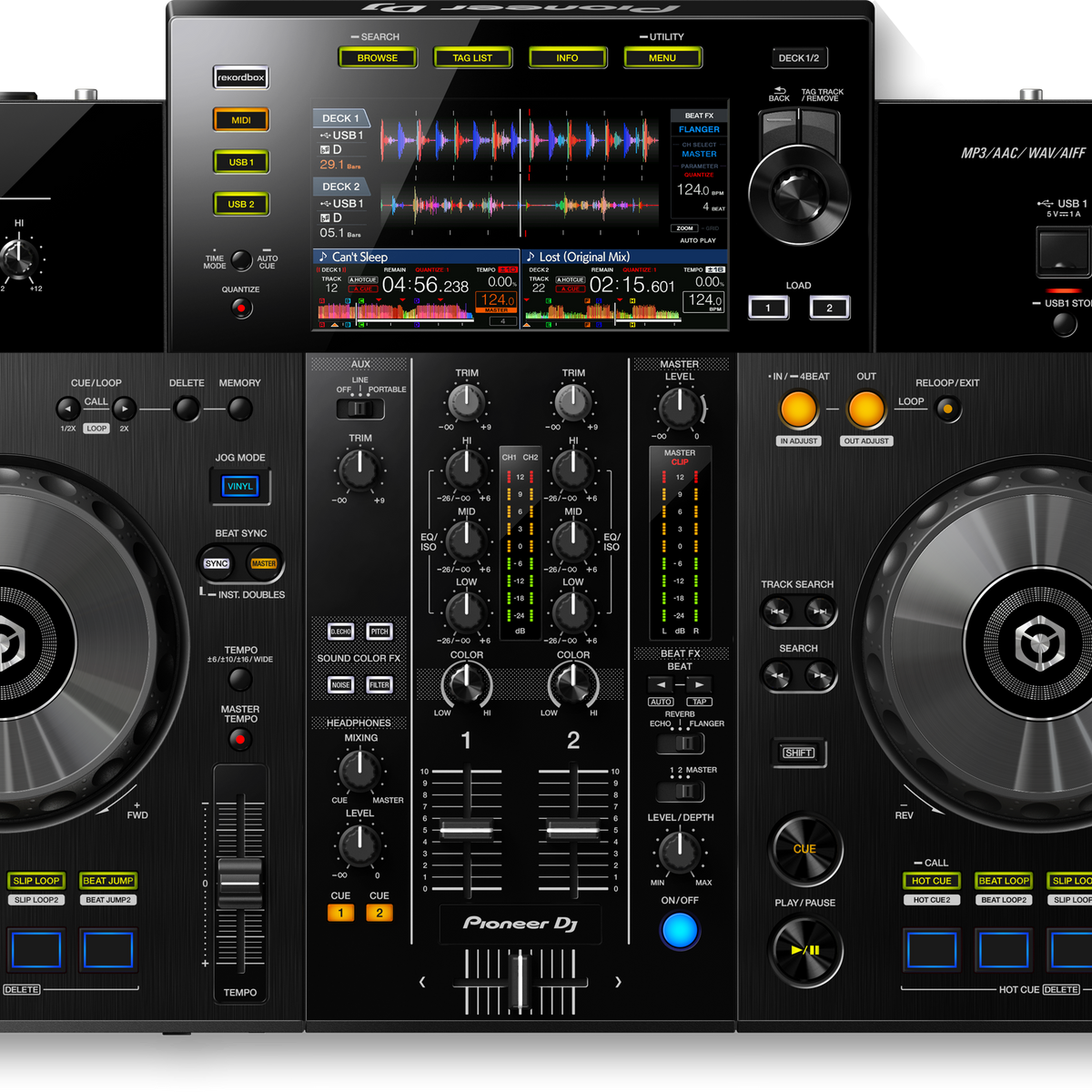Flip the AUX LINE/OFF/PORTABLE switch
The width and height of the screenshot is (1092, 1092).
click(x=360, y=409)
